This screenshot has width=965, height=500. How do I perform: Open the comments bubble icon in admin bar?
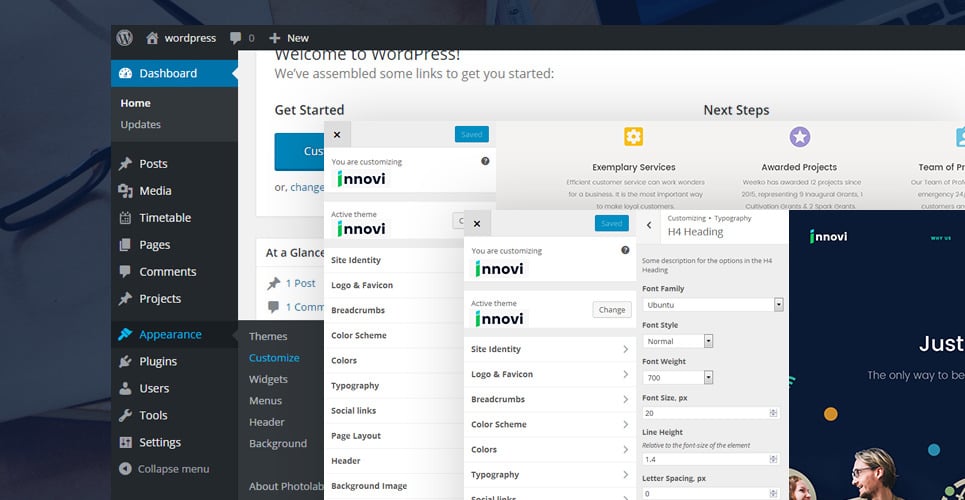point(236,38)
